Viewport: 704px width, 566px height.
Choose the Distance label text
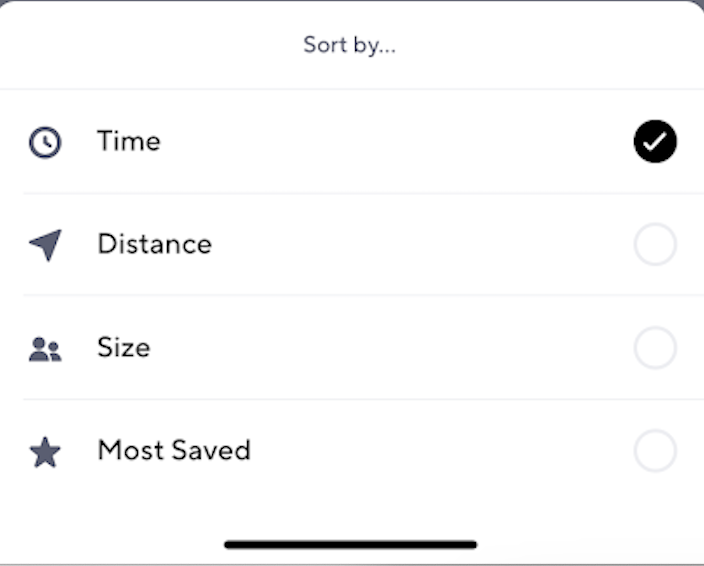click(154, 244)
